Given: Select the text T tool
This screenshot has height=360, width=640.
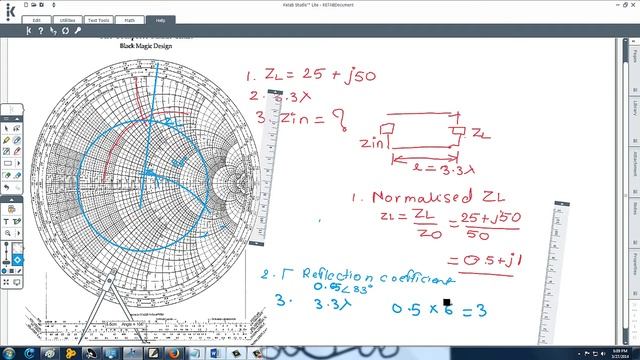Looking at the screenshot, I should (6, 222).
